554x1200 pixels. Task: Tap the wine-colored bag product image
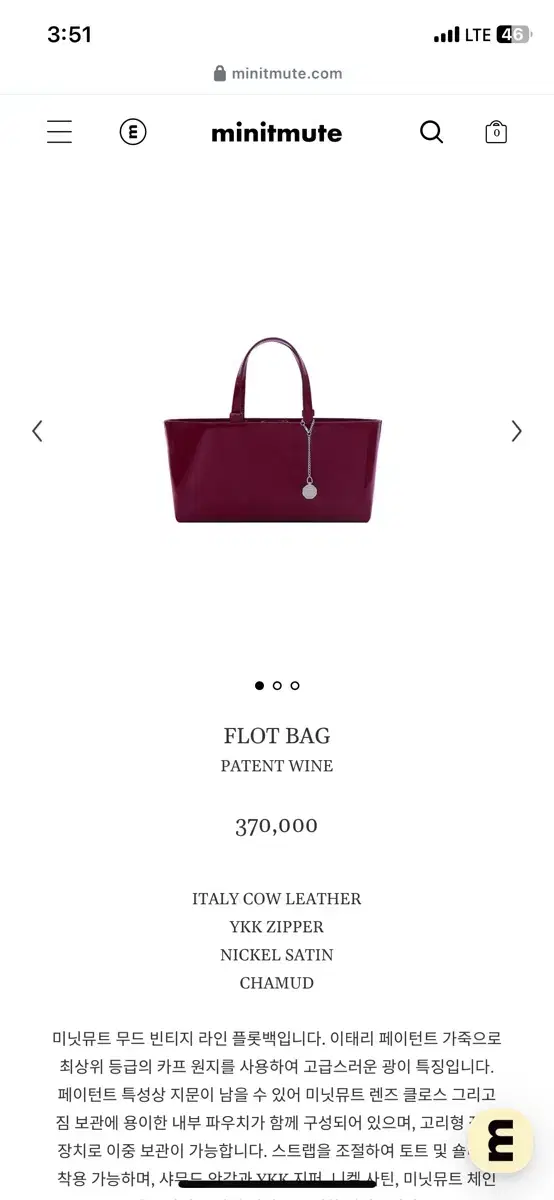(x=273, y=430)
